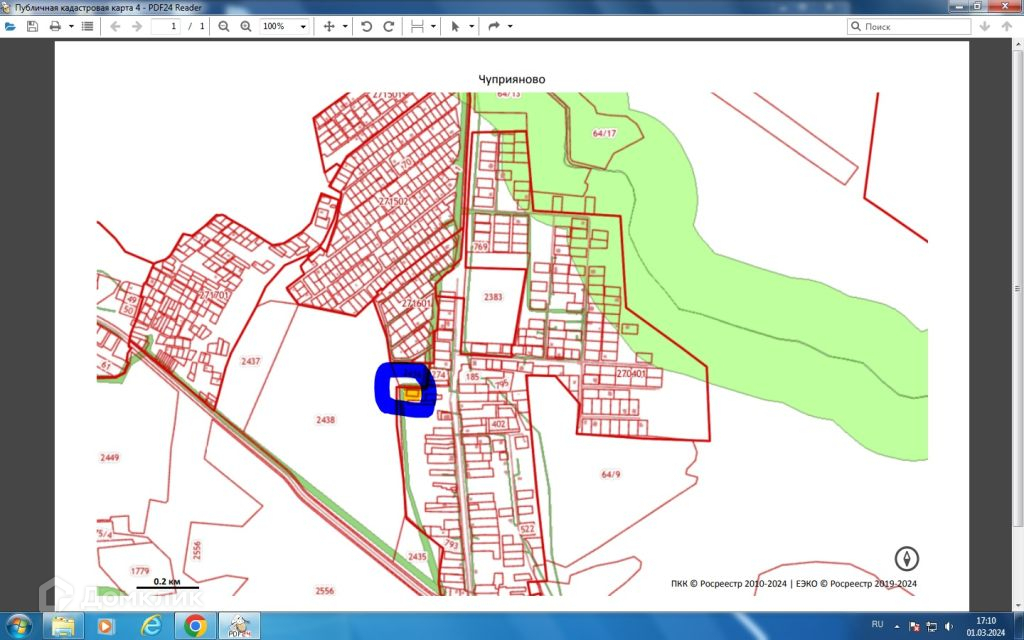Image resolution: width=1024 pixels, height=640 pixels.
Task: Open a file with the folder icon
Action: 10,27
